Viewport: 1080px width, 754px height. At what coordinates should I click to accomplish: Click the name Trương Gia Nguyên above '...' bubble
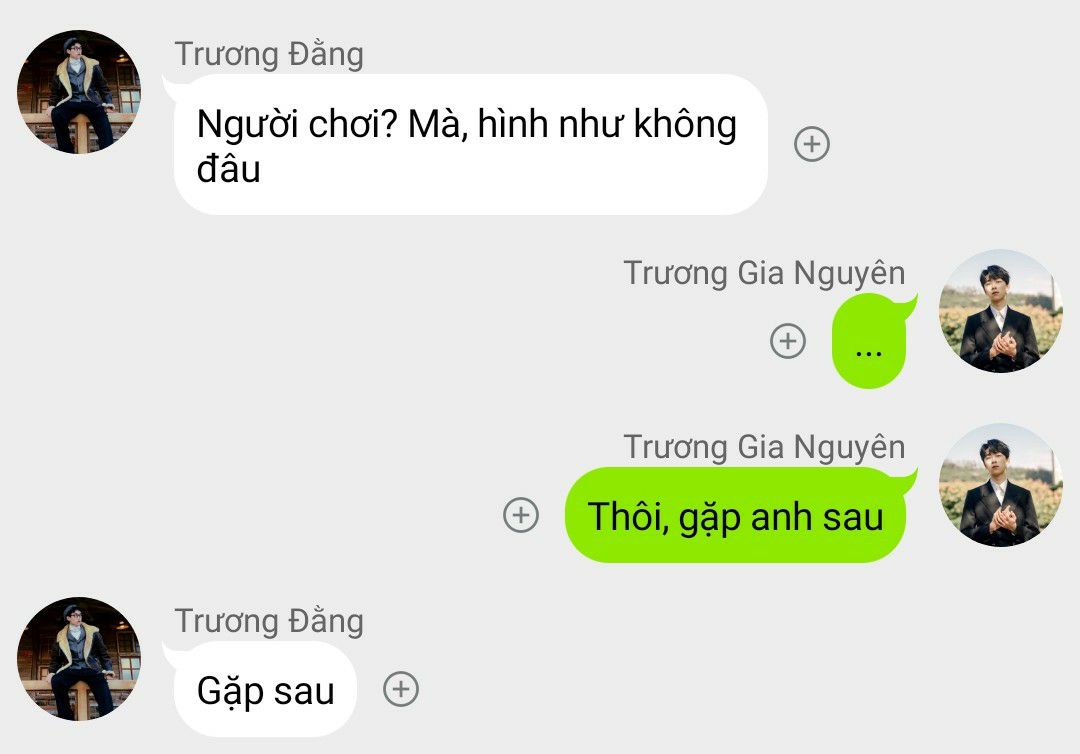764,273
